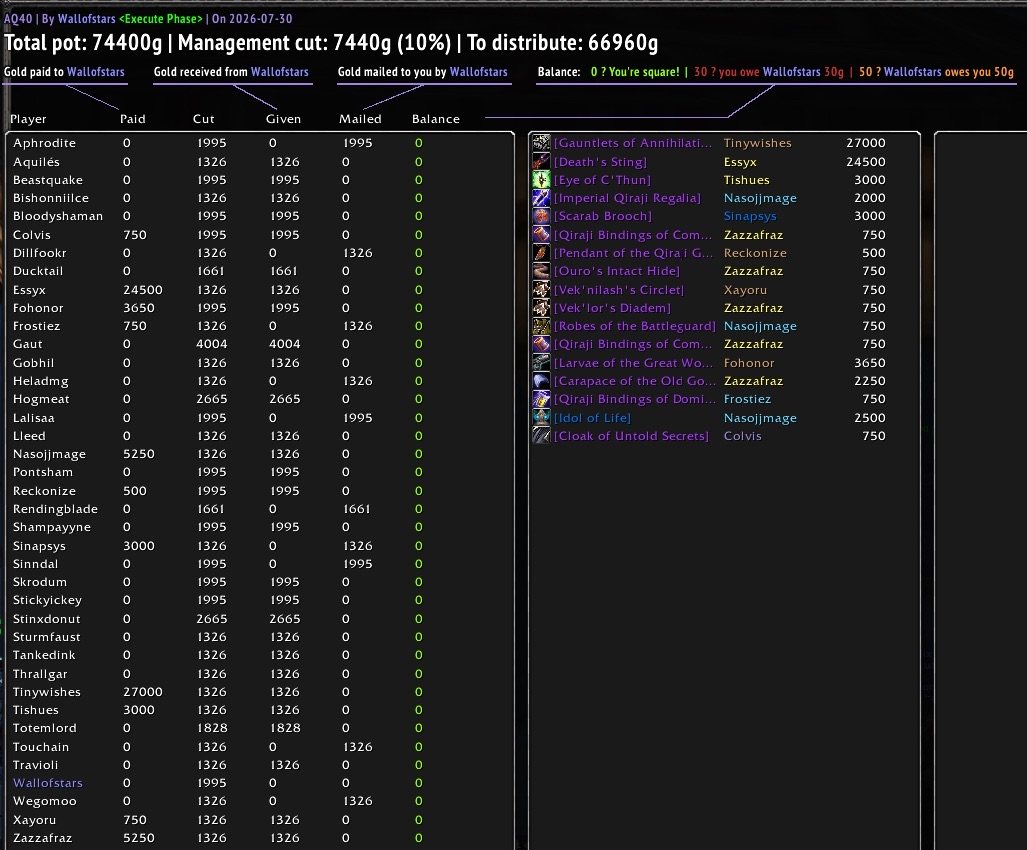
Task: Open the [Death's Sting] item link
Action: click(x=600, y=162)
